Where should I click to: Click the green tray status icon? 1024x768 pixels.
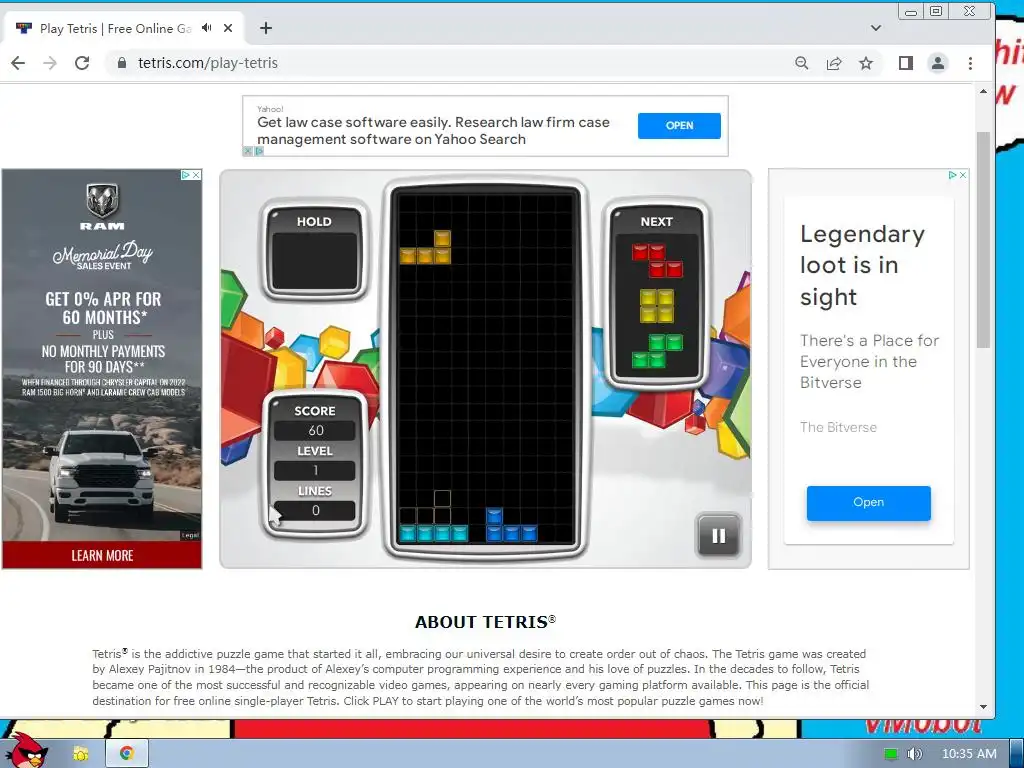tap(890, 754)
